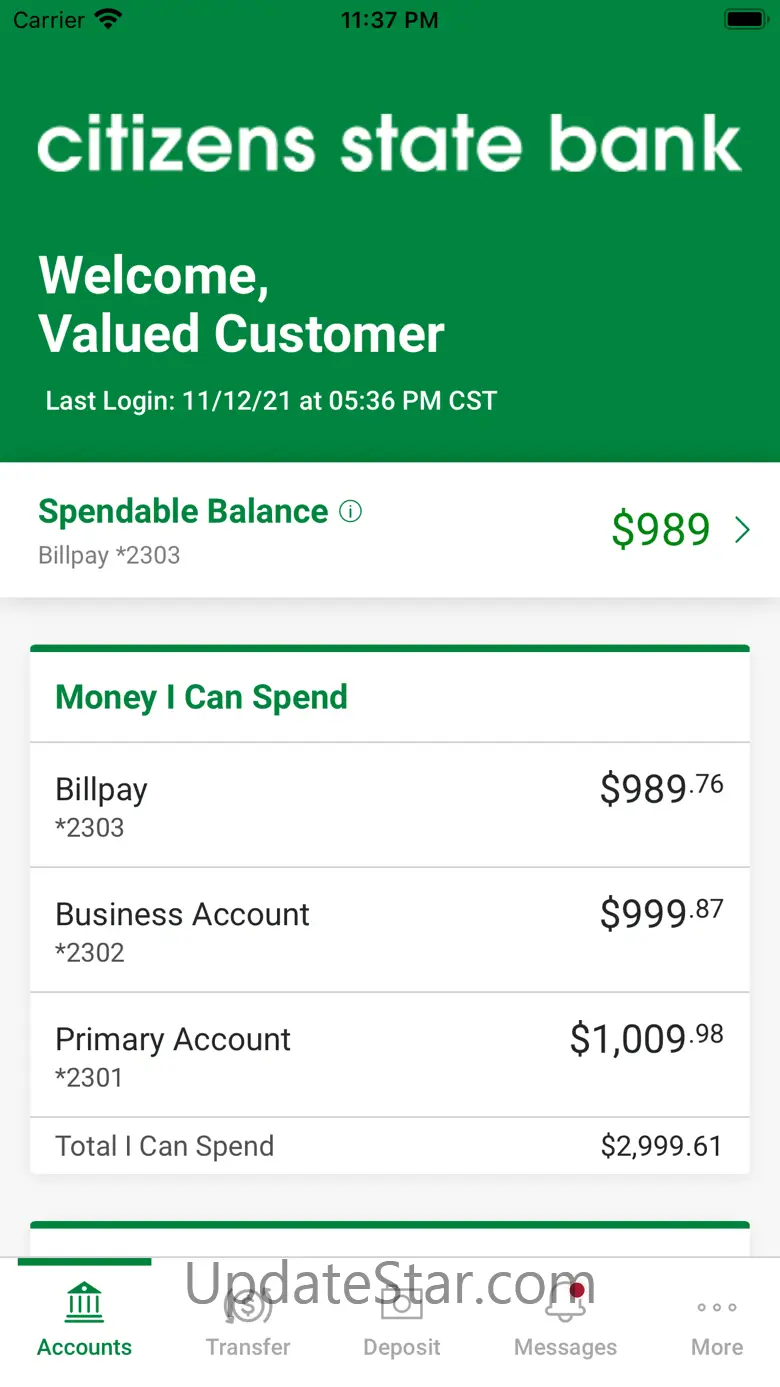Open the Primary Account *2301 row
This screenshot has height=1387, width=780.
[x=390, y=1055]
